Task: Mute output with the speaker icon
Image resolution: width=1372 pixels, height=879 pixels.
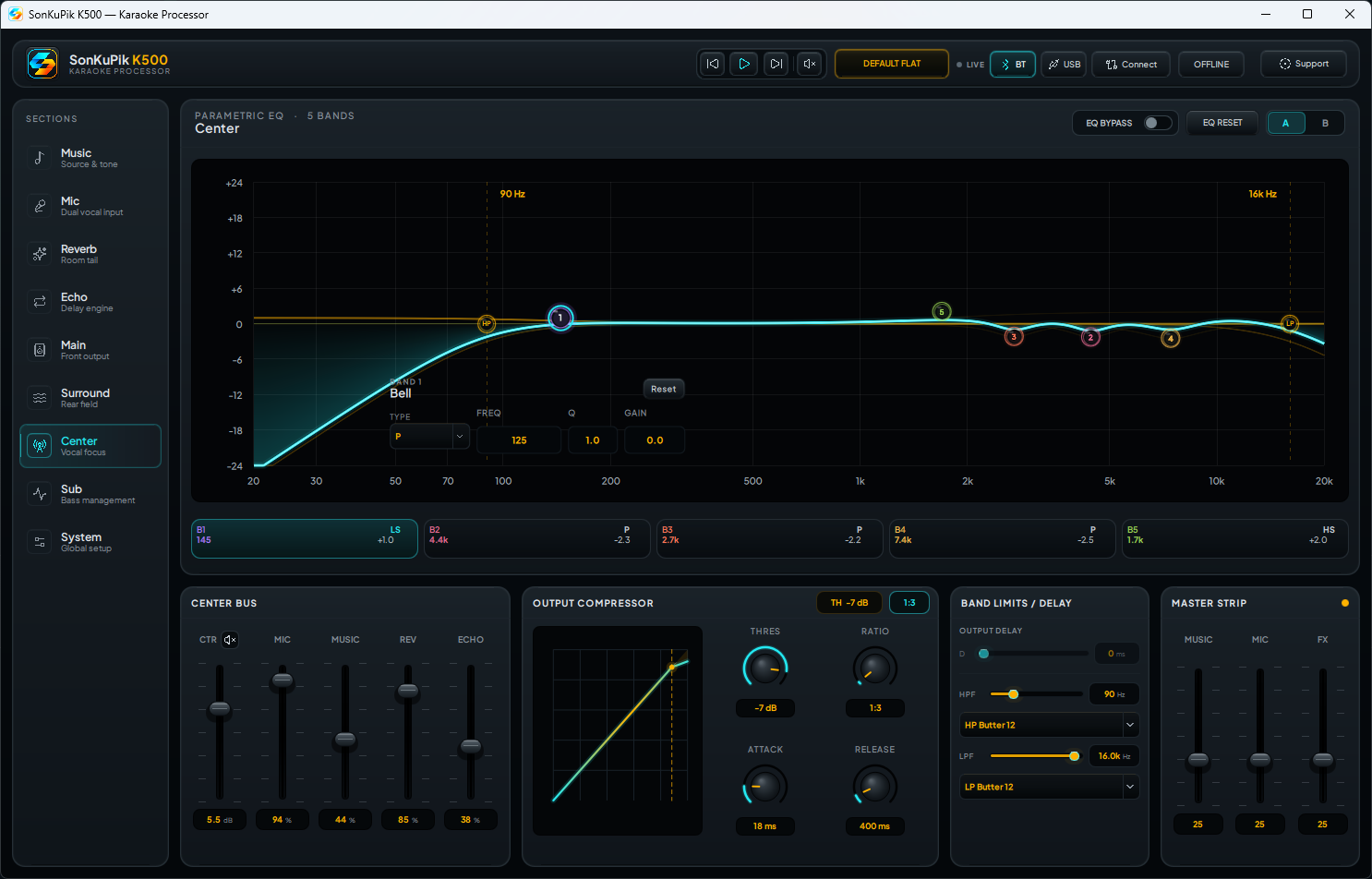Action: coord(809,64)
